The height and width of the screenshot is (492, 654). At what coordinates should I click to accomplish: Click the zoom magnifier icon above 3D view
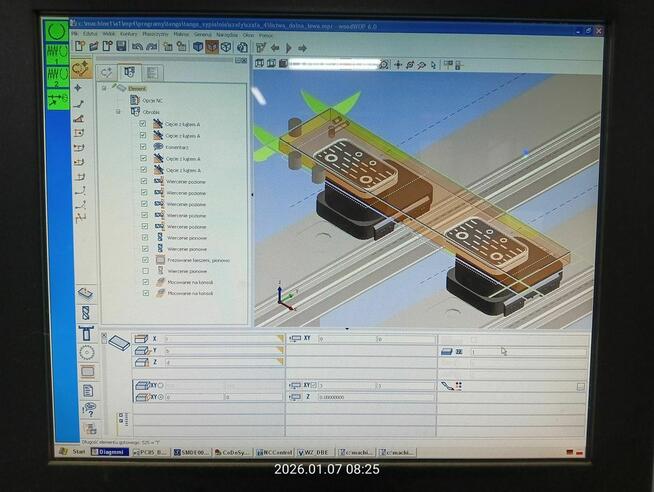tap(384, 64)
